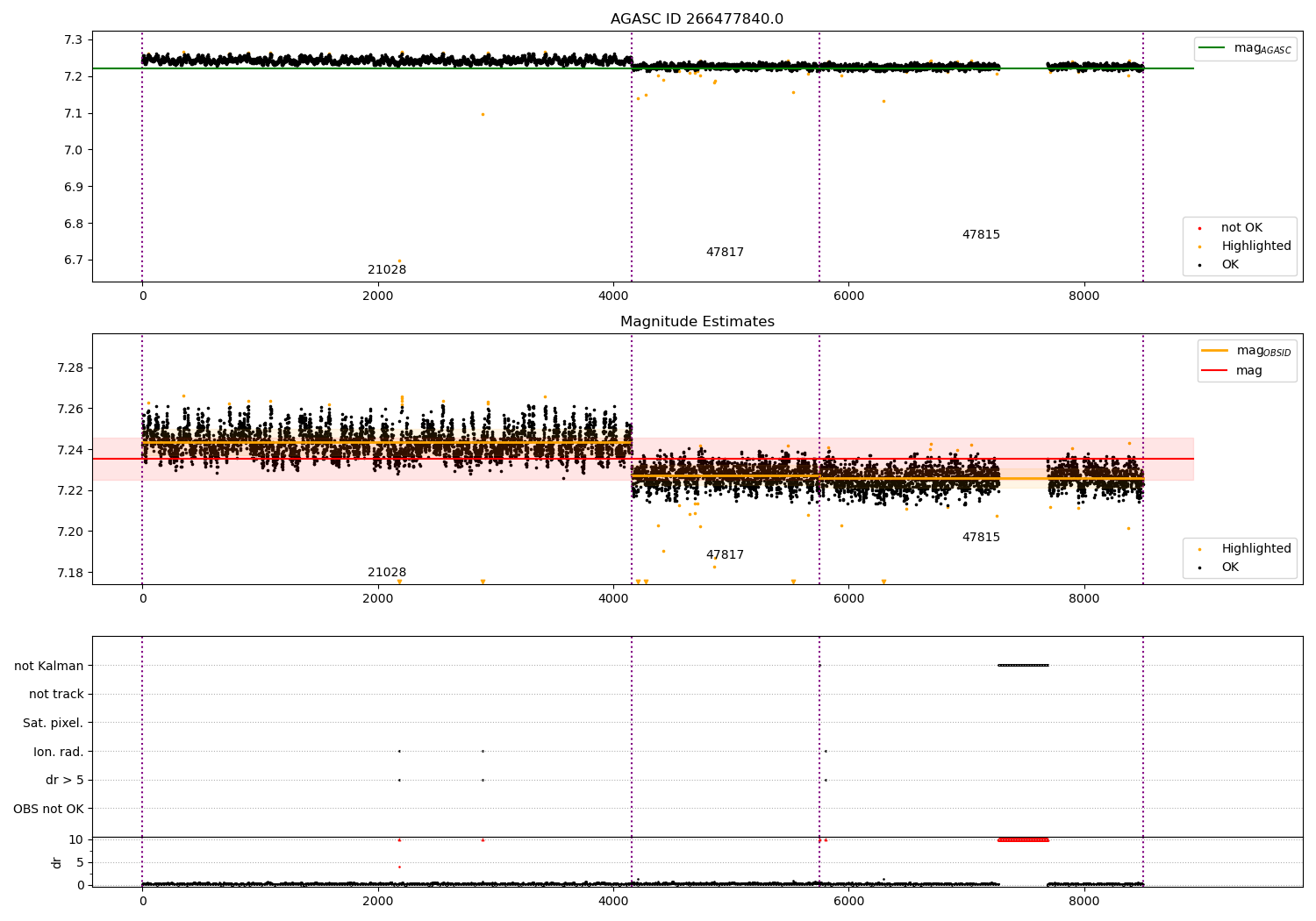The image size is (1316, 921).
Task: Click the red 'not Kalman' run of dr markers
Action: coord(1023,839)
